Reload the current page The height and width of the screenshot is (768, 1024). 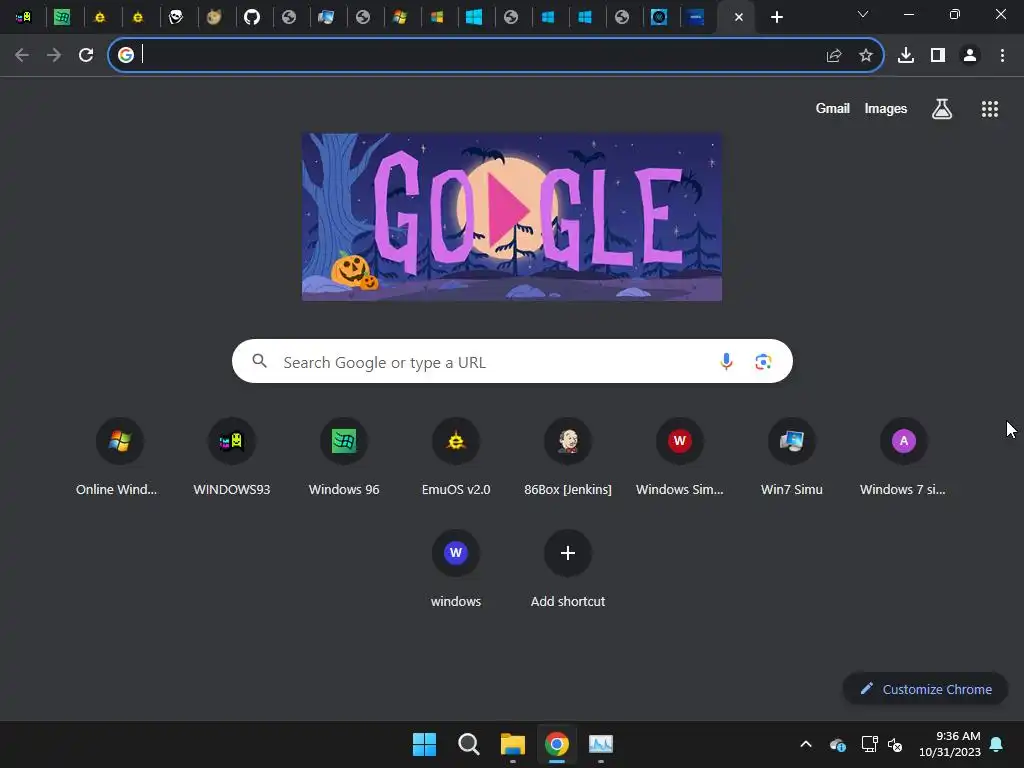click(x=86, y=55)
